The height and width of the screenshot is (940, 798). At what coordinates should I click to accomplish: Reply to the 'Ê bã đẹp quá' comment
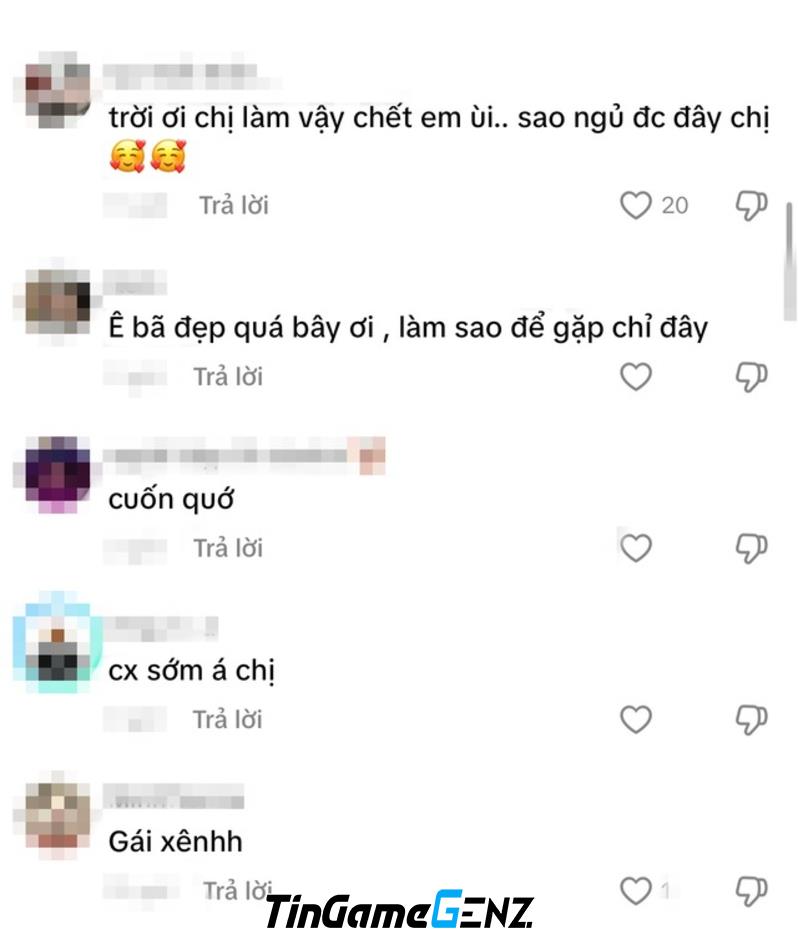point(228,377)
